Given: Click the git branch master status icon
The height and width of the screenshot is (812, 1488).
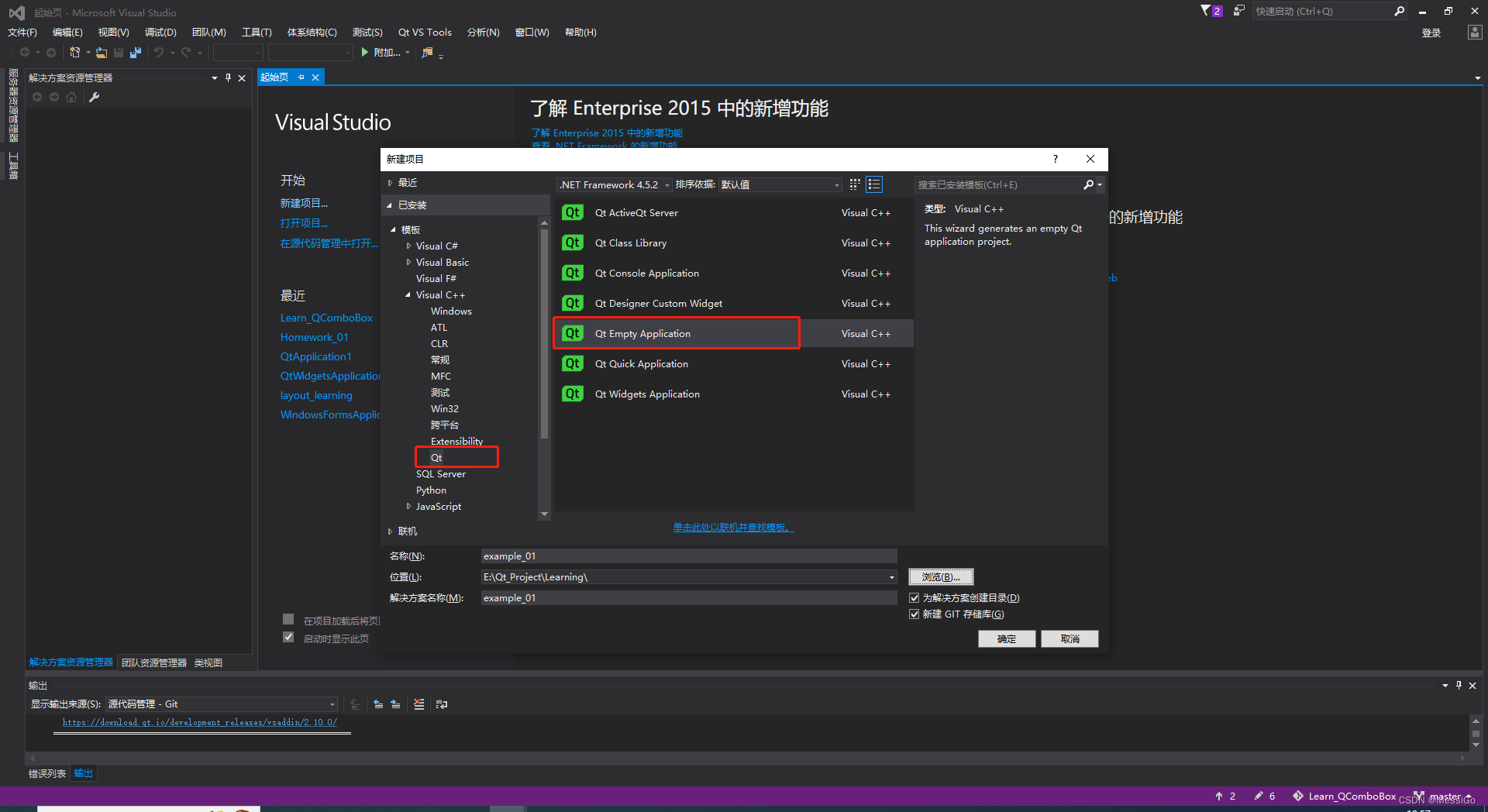Looking at the screenshot, I should (x=1419, y=796).
